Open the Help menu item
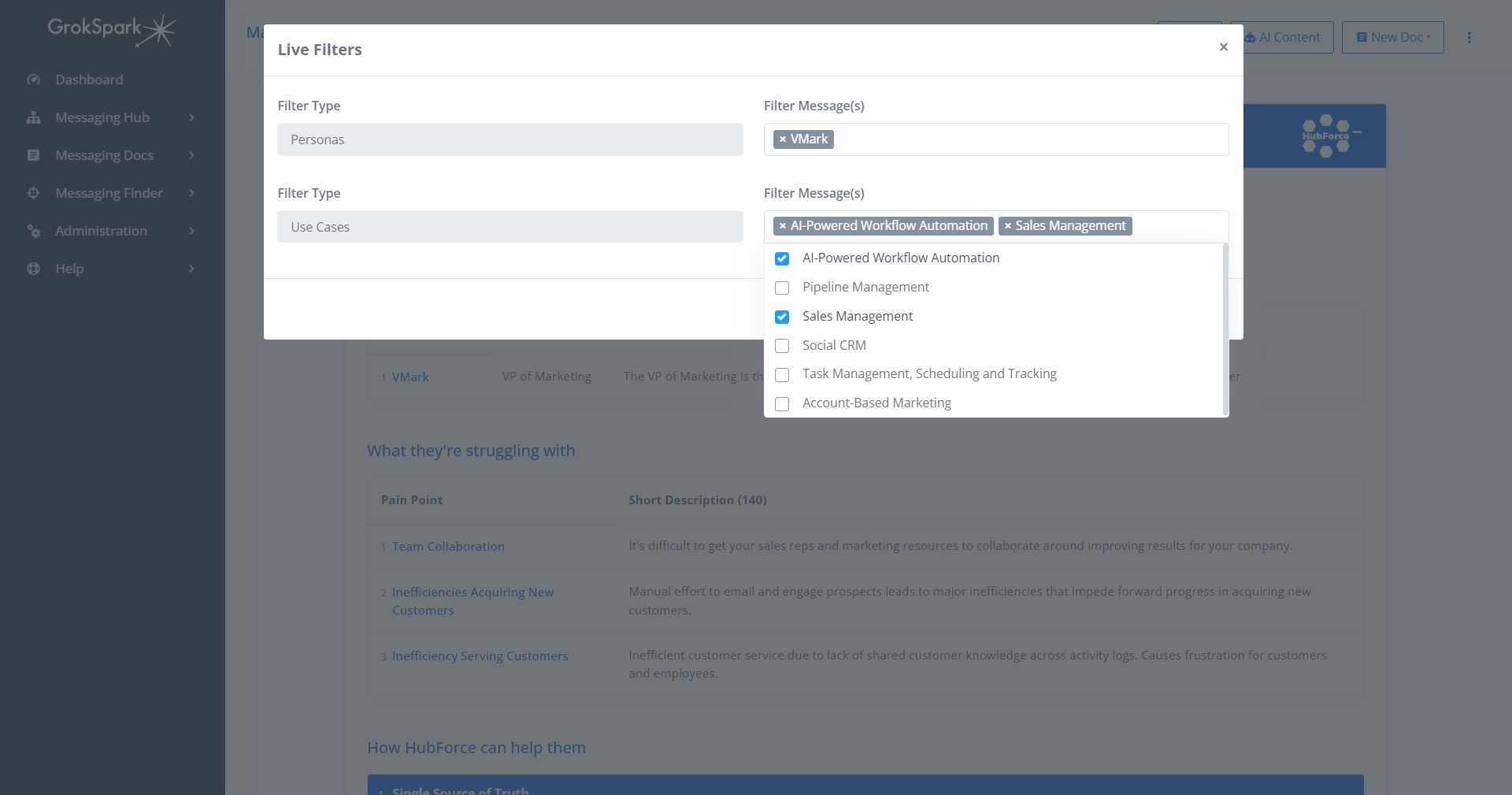 (x=69, y=269)
